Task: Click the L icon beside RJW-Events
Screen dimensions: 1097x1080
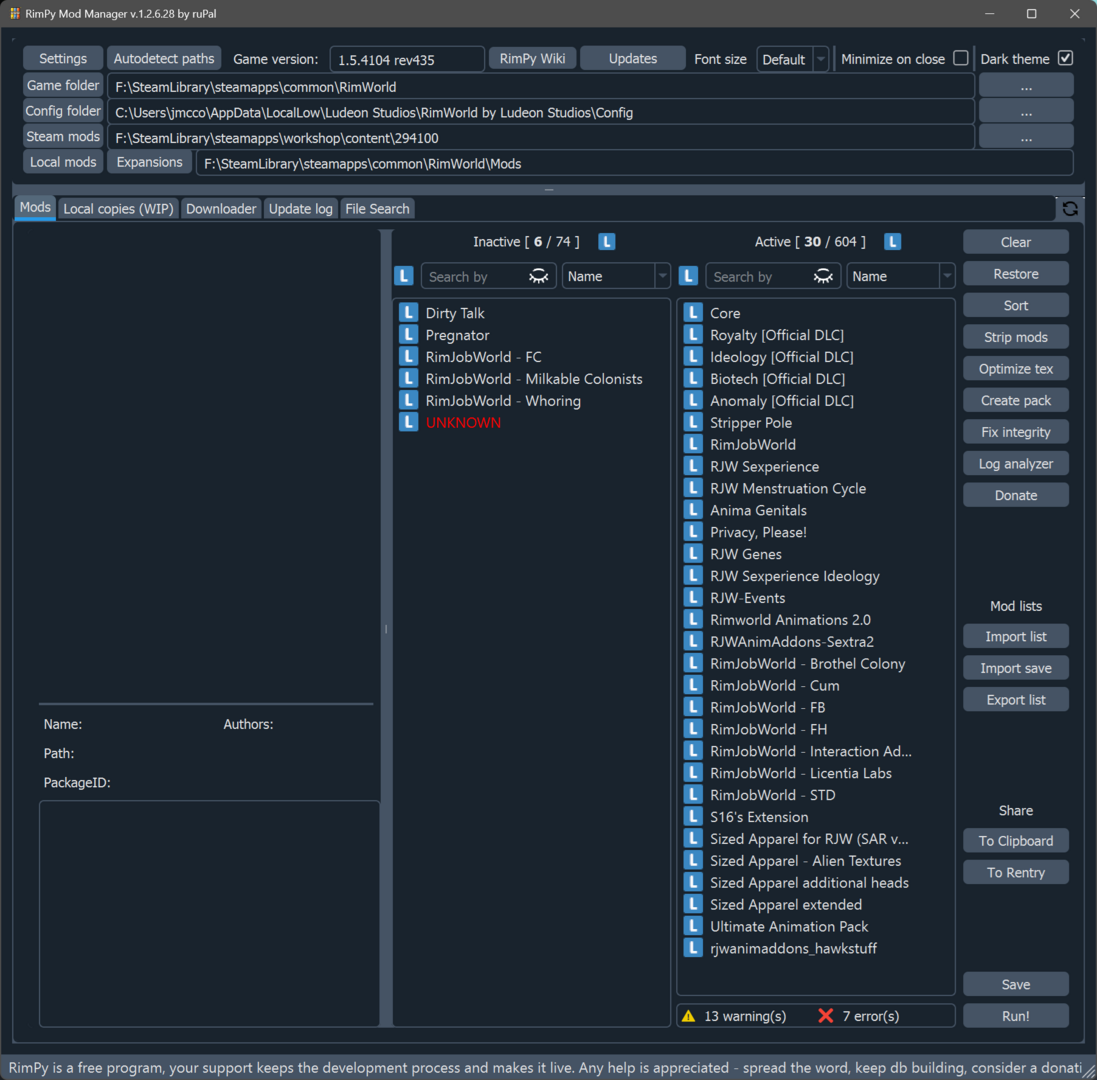Action: pos(693,598)
